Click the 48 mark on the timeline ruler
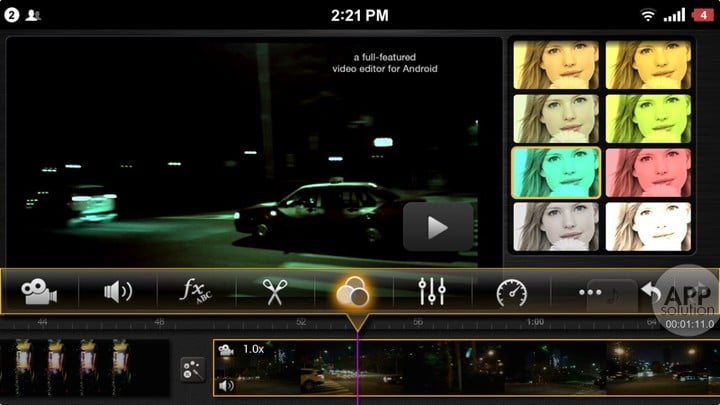The image size is (720, 405). point(159,322)
